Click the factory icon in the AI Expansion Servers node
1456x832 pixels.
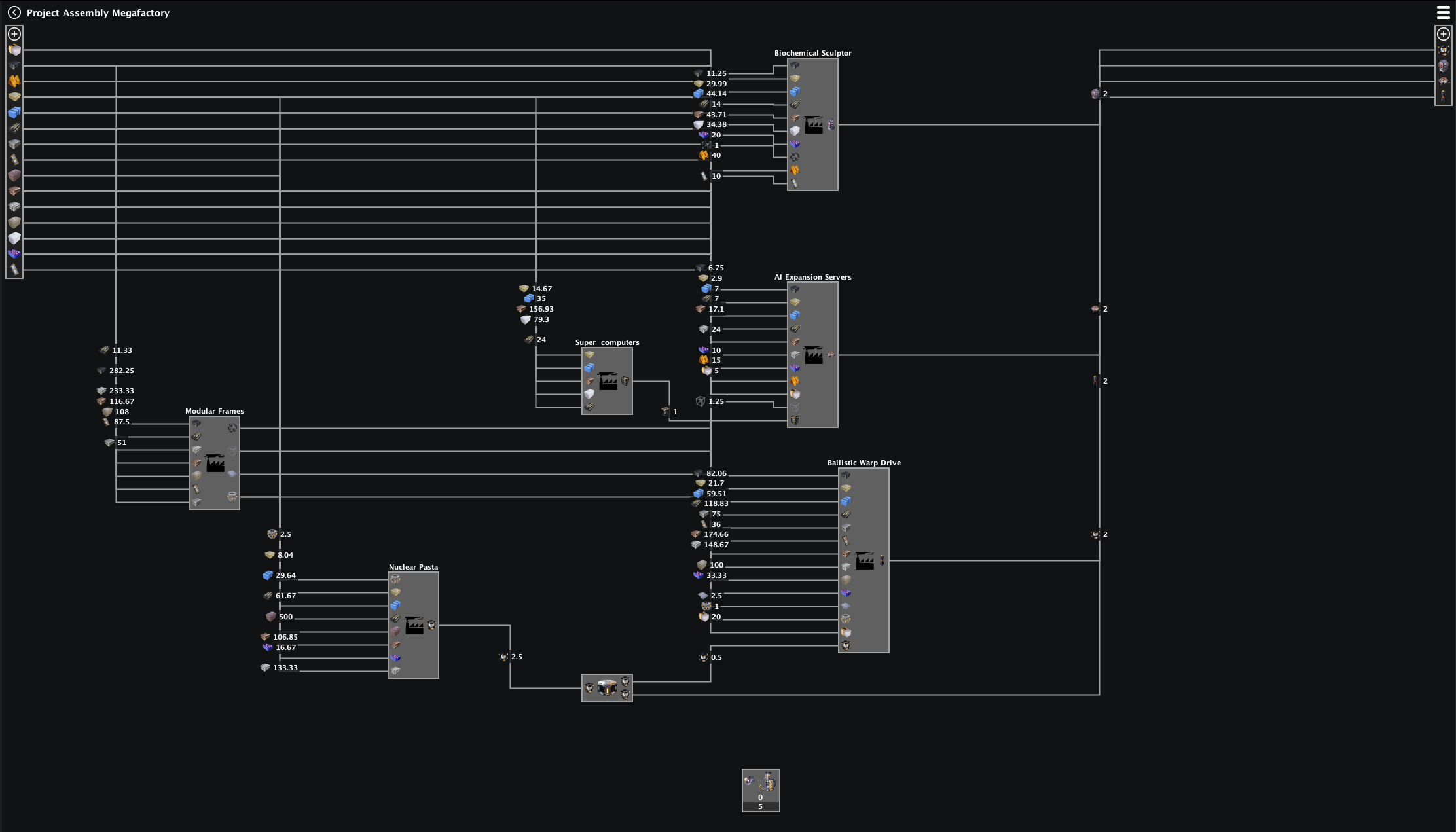(x=813, y=355)
